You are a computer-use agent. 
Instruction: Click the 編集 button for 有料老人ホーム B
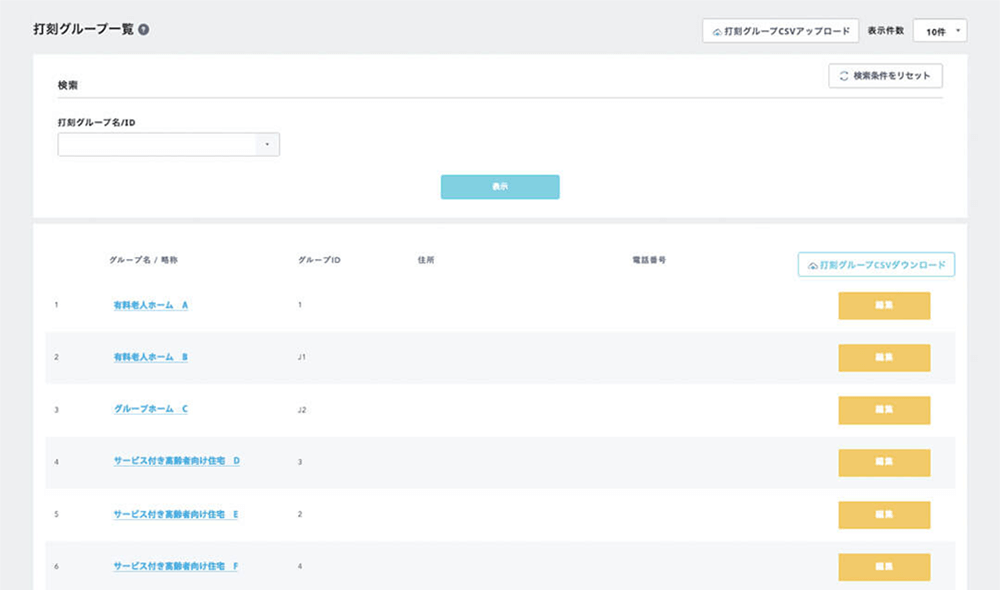[884, 358]
